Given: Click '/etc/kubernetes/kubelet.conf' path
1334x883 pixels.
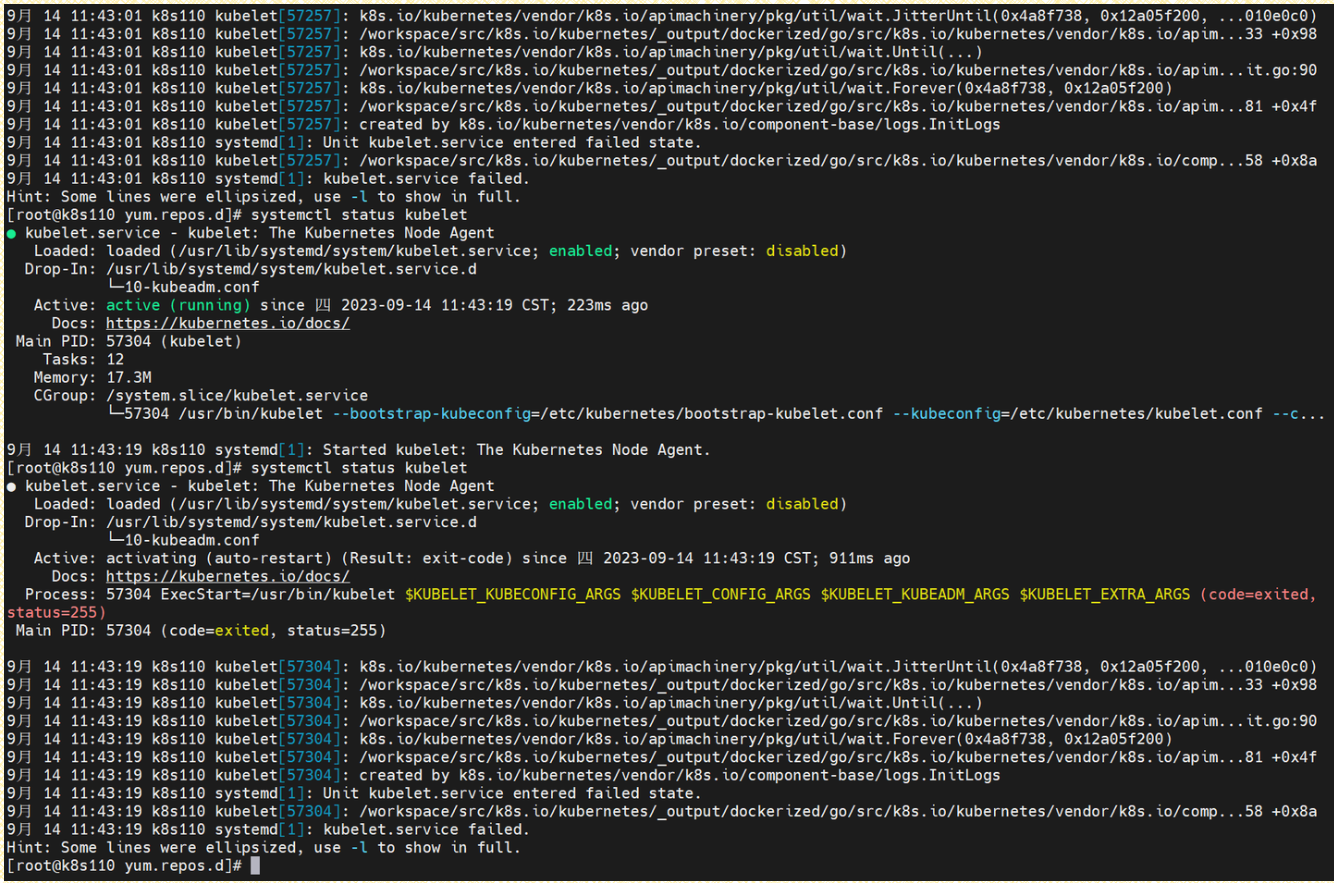Looking at the screenshot, I should point(1135,413).
